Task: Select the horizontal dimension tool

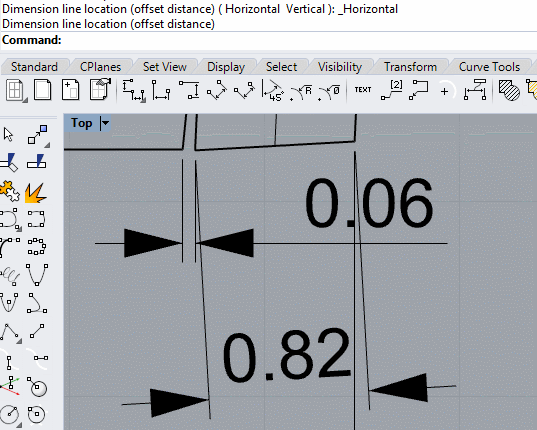Action: pyautogui.click(x=161, y=90)
